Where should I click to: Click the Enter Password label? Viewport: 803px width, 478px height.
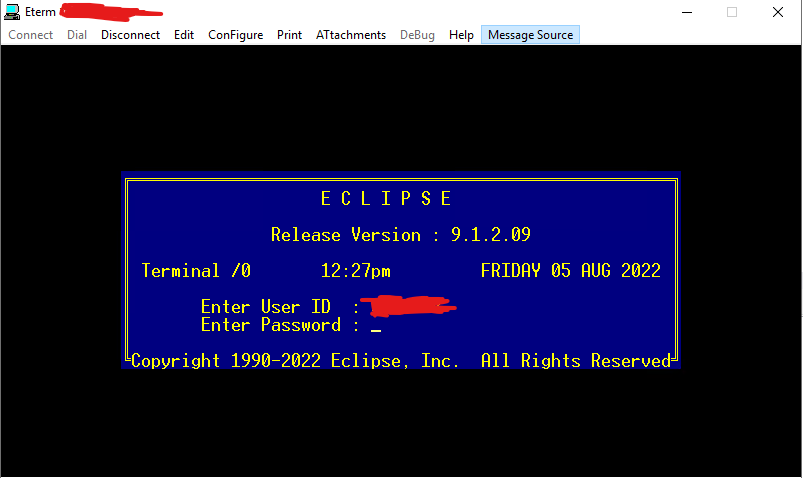[x=270, y=325]
